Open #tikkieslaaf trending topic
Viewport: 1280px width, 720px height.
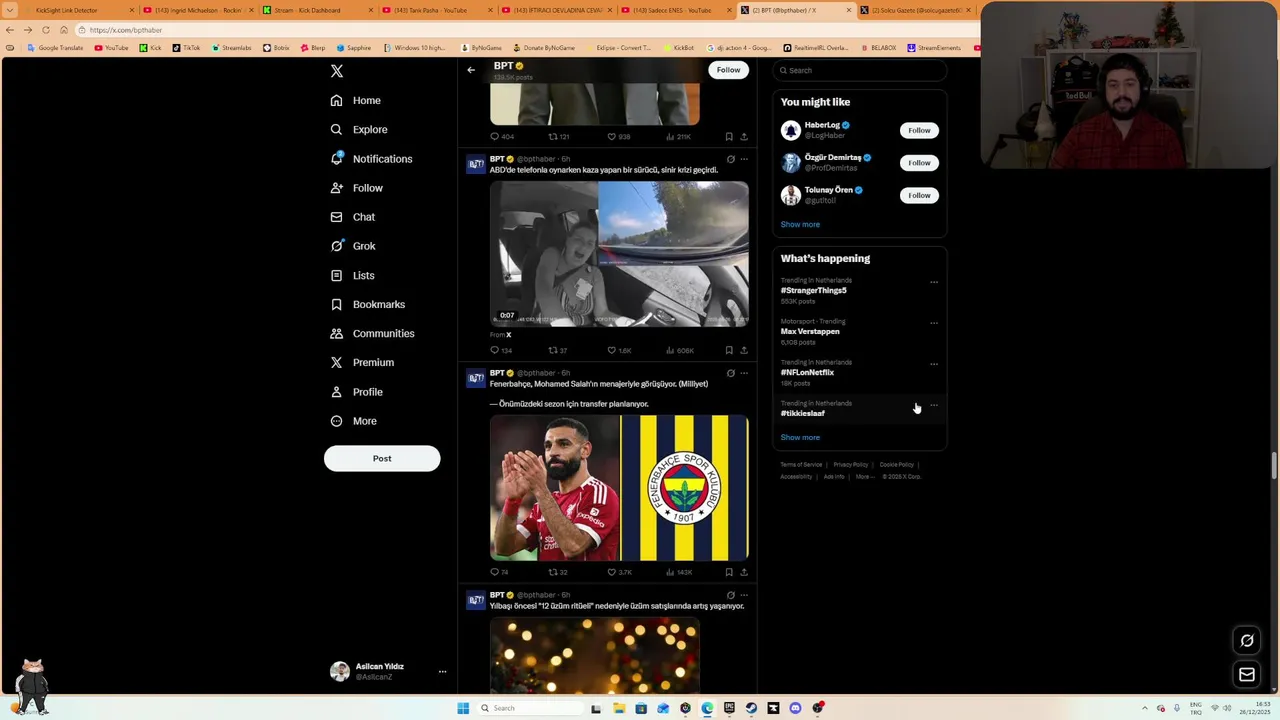coord(802,413)
